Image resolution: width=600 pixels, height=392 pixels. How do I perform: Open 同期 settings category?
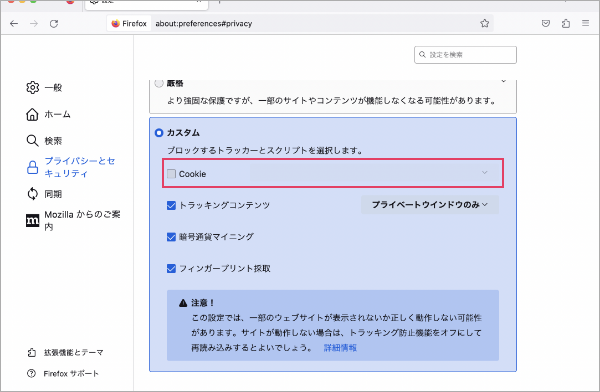[x=53, y=194]
